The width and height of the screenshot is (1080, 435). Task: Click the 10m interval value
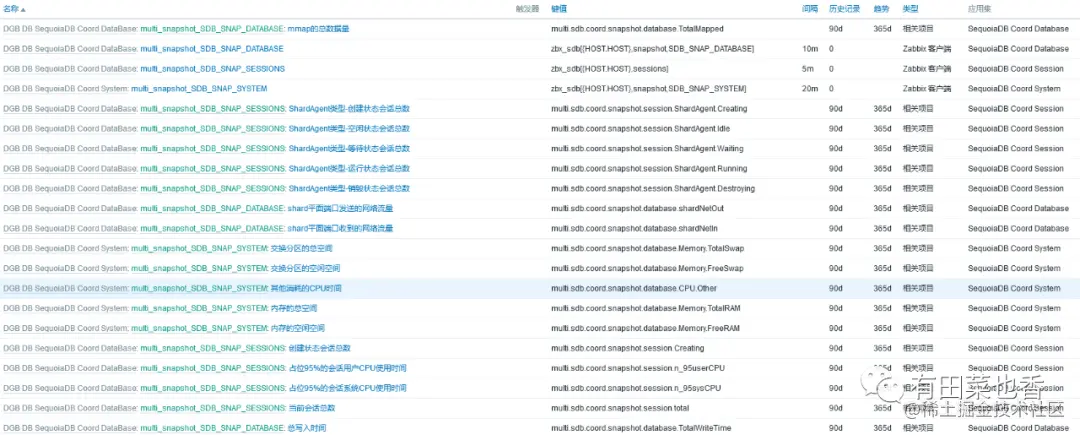[x=809, y=49]
